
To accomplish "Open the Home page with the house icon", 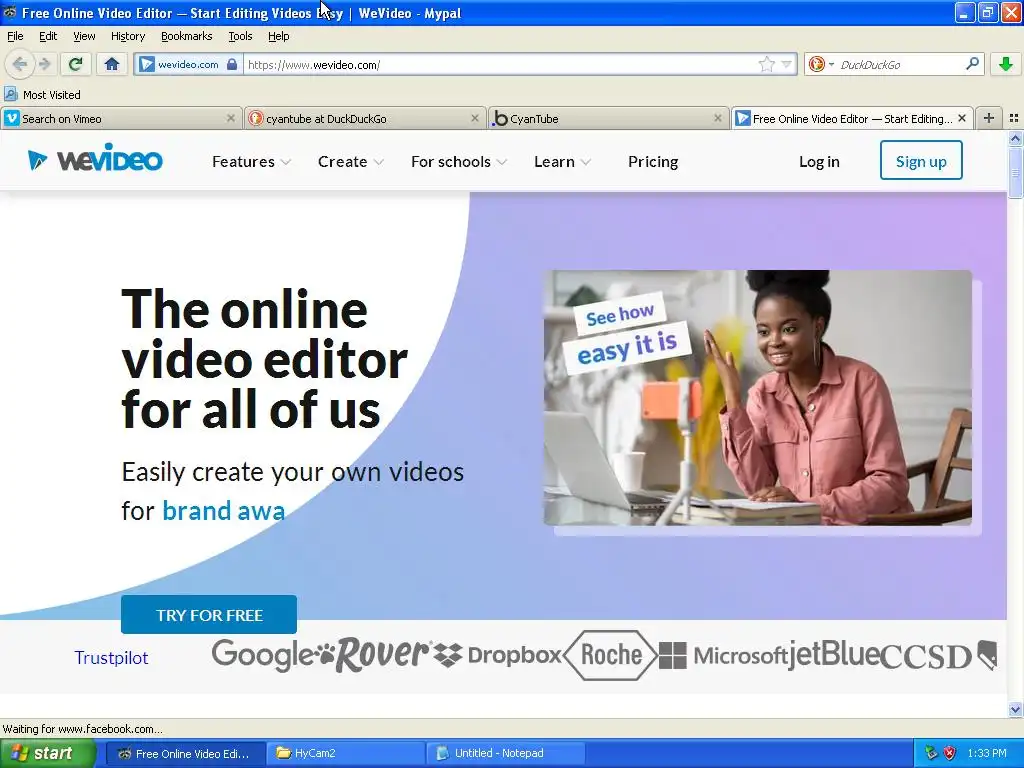I will click(112, 64).
